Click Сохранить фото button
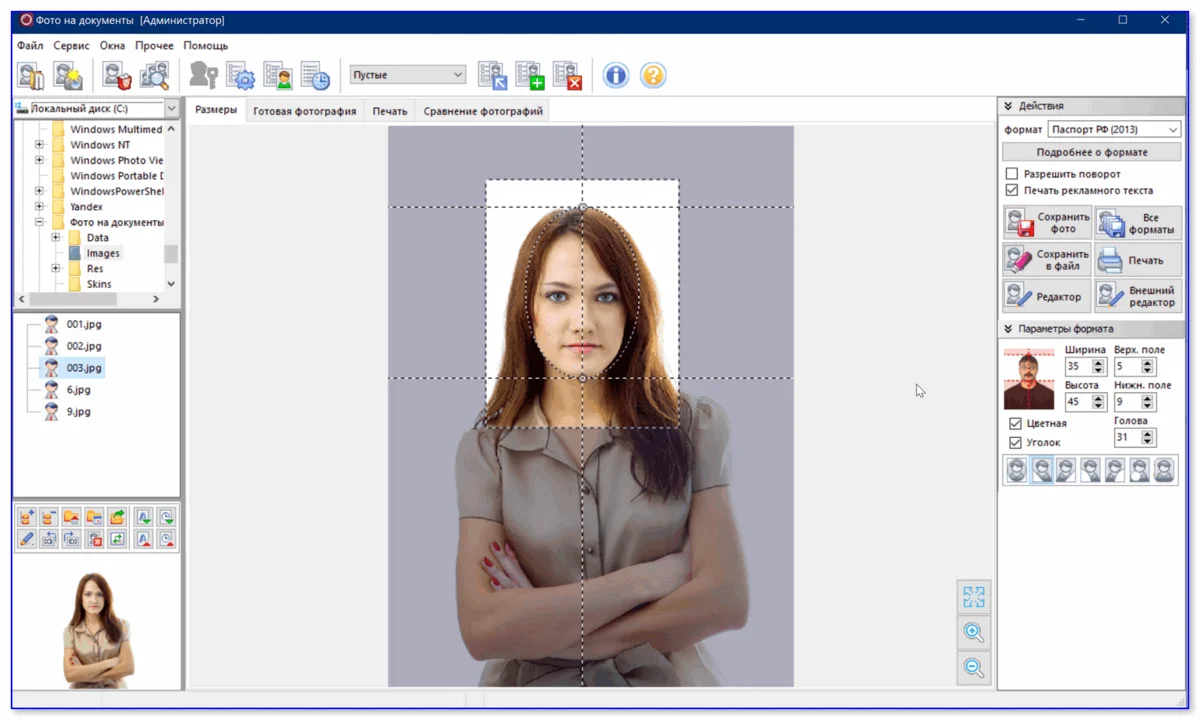1200x720 pixels. (1047, 223)
